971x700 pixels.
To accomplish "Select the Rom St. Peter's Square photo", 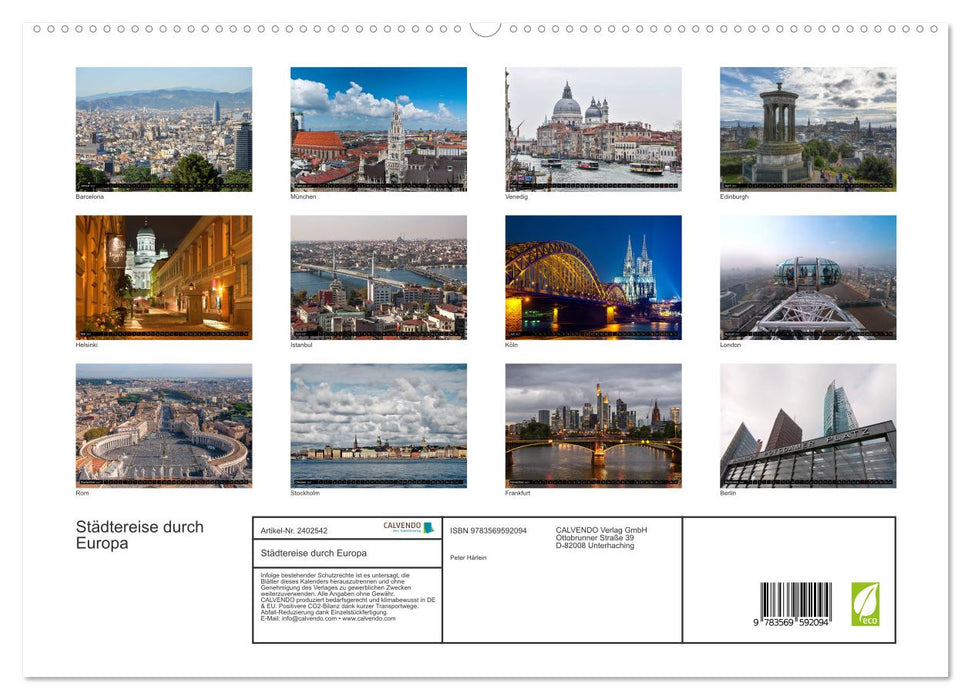I will [163, 426].
